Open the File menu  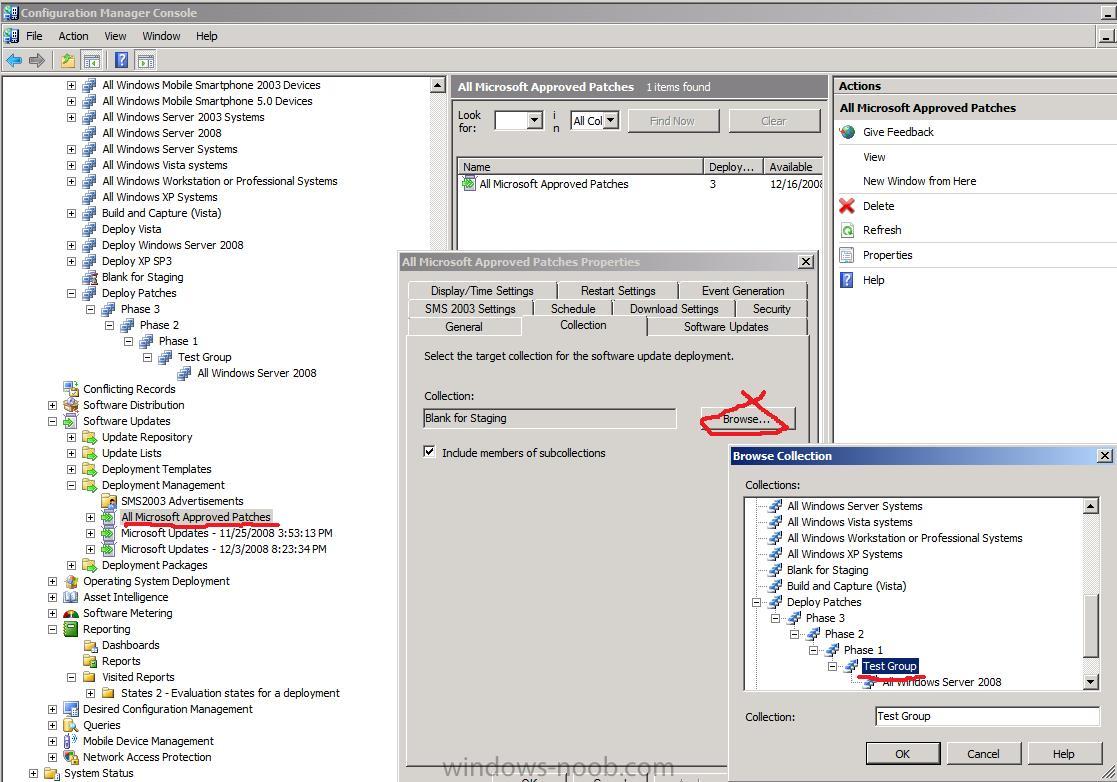pyautogui.click(x=34, y=36)
